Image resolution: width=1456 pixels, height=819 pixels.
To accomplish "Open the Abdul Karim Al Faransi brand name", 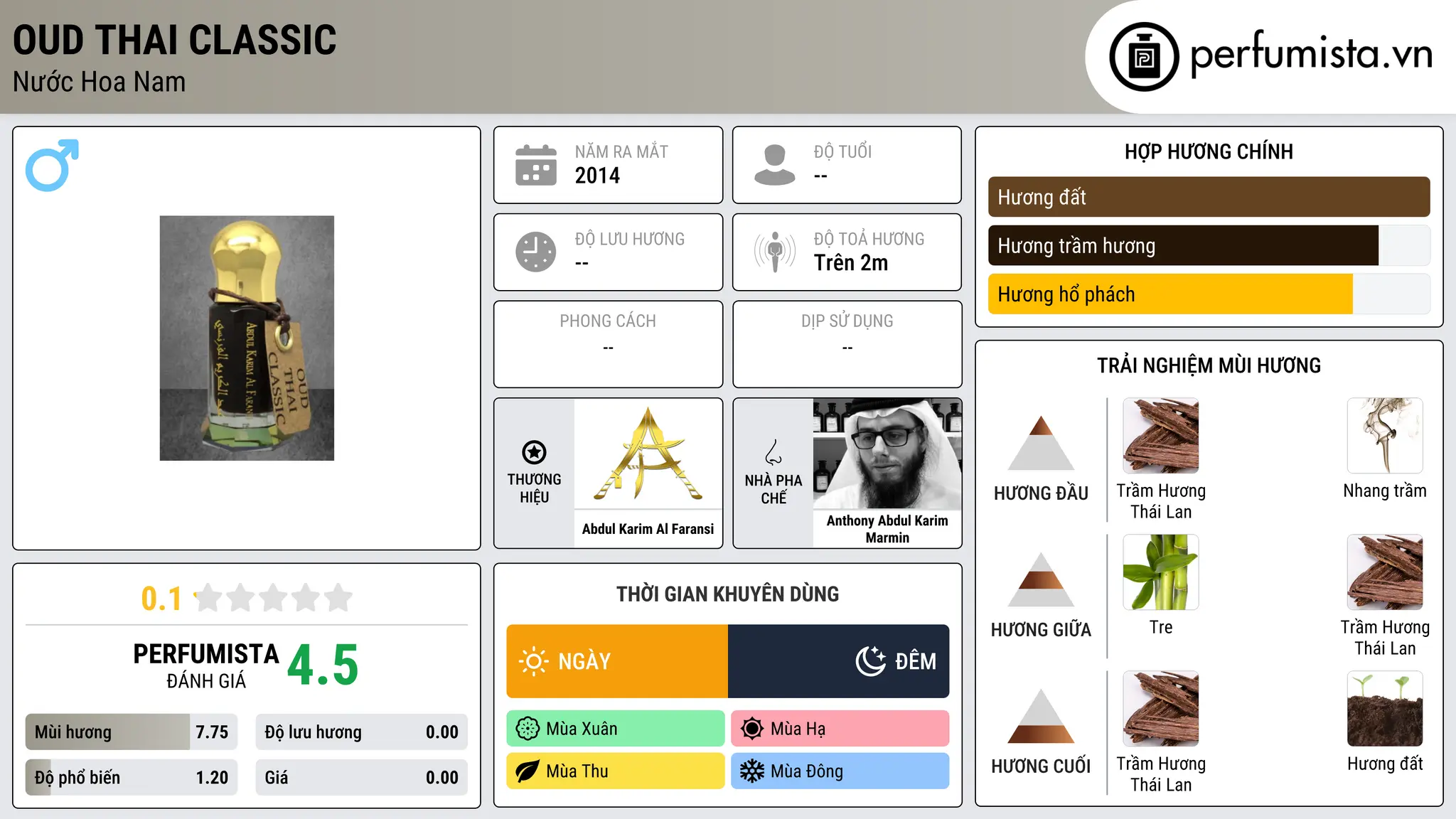I will (x=648, y=529).
